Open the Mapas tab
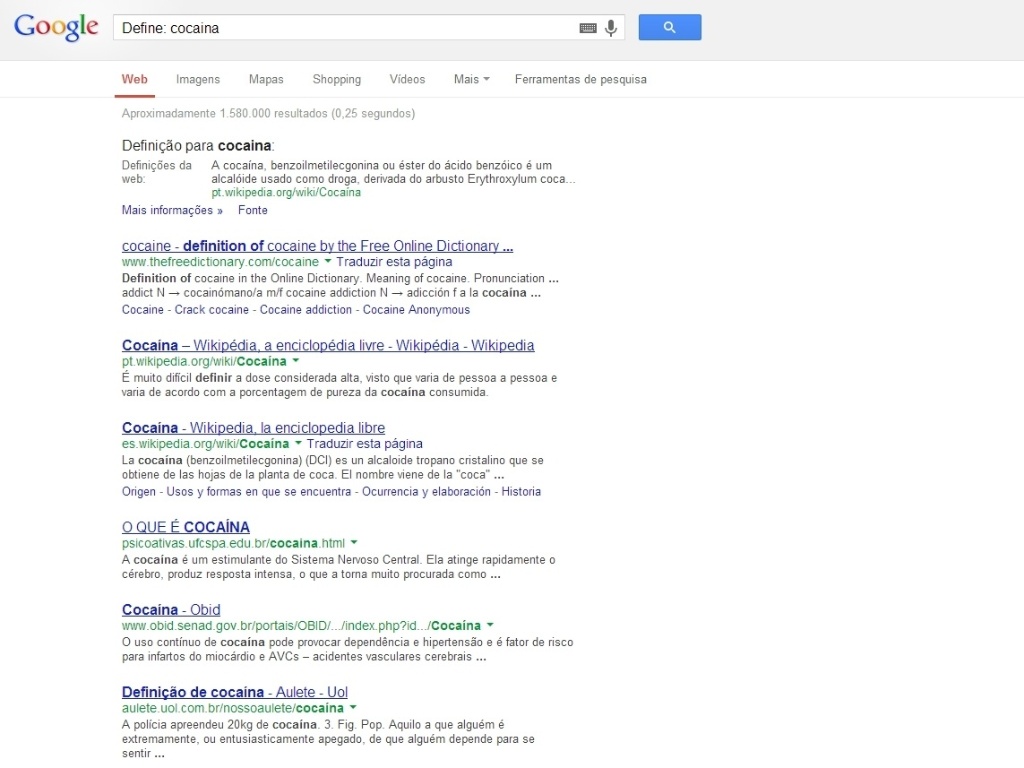Image resolution: width=1024 pixels, height=768 pixels. [x=265, y=79]
